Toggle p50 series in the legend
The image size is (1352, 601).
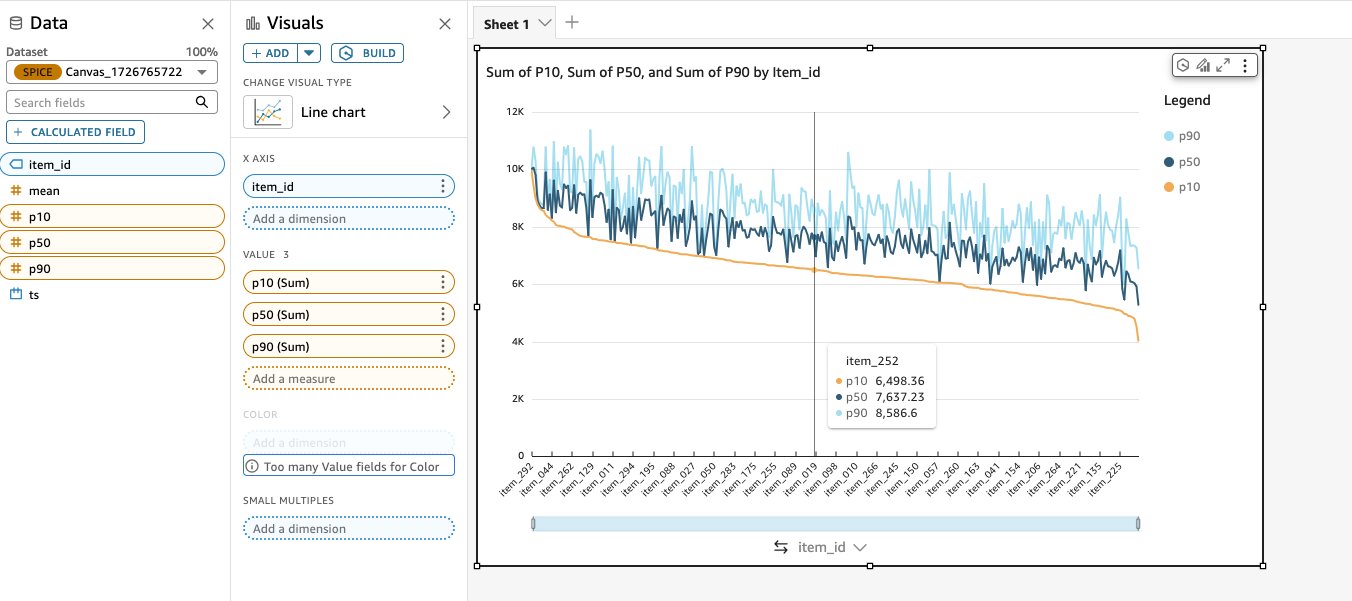(1182, 162)
